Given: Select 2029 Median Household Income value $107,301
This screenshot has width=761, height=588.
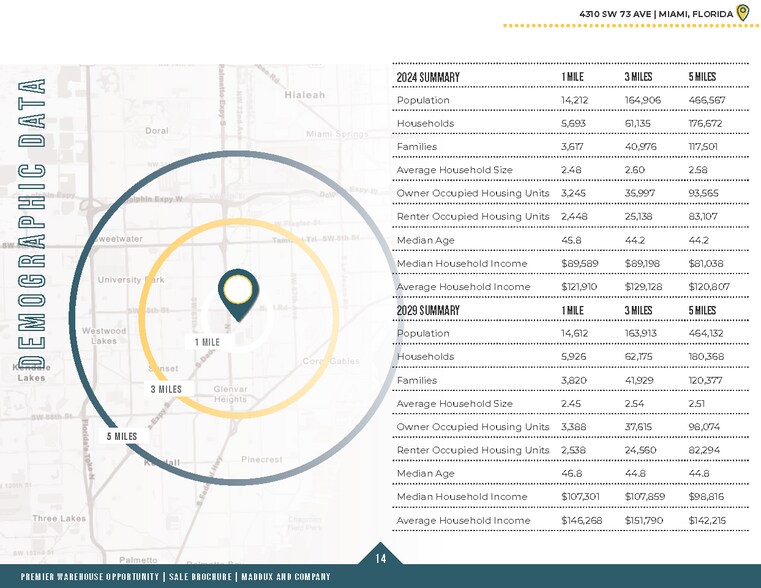Looking at the screenshot, I should [580, 497].
